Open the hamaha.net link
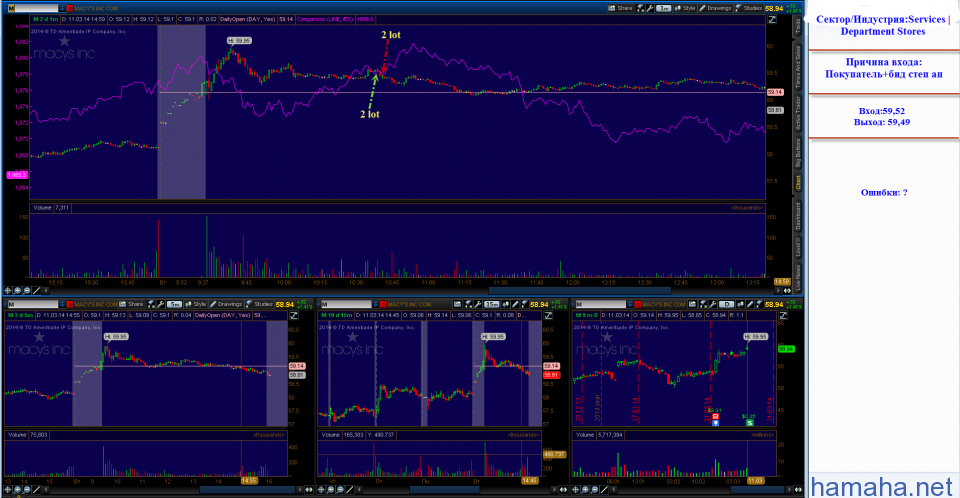The height and width of the screenshot is (498, 960). pyautogui.click(x=882, y=486)
